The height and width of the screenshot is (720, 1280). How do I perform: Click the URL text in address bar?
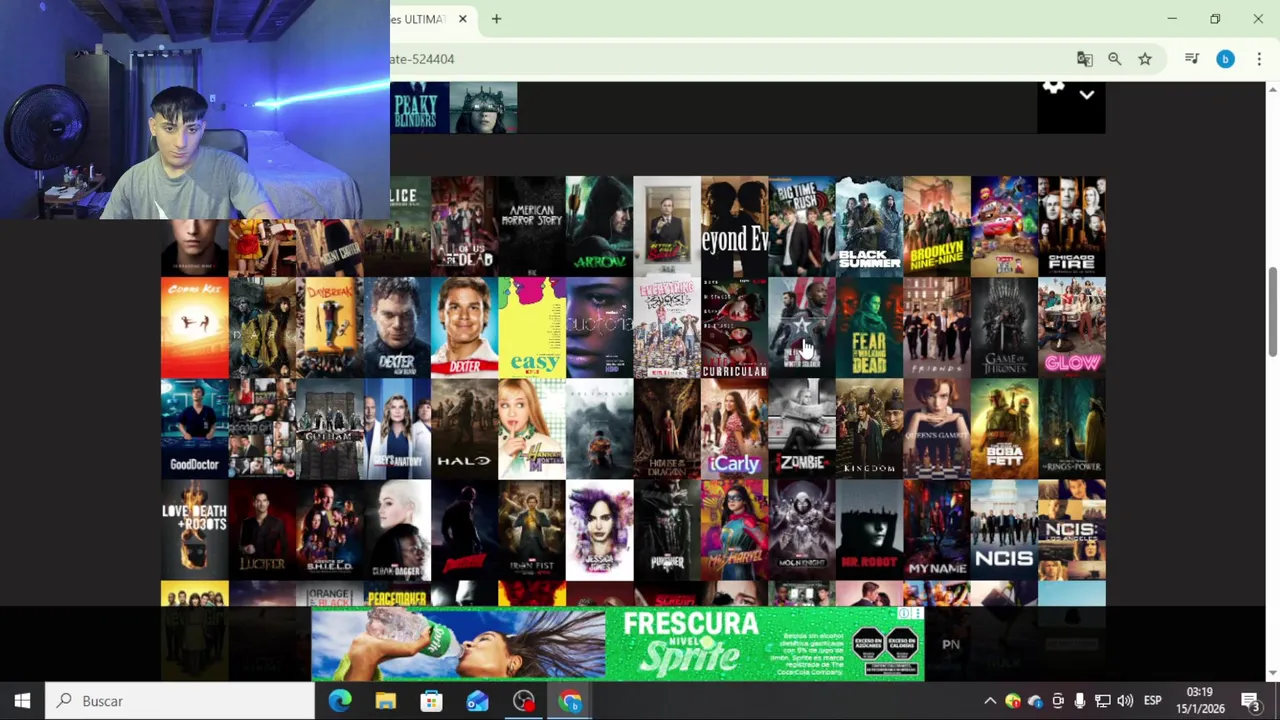422,59
